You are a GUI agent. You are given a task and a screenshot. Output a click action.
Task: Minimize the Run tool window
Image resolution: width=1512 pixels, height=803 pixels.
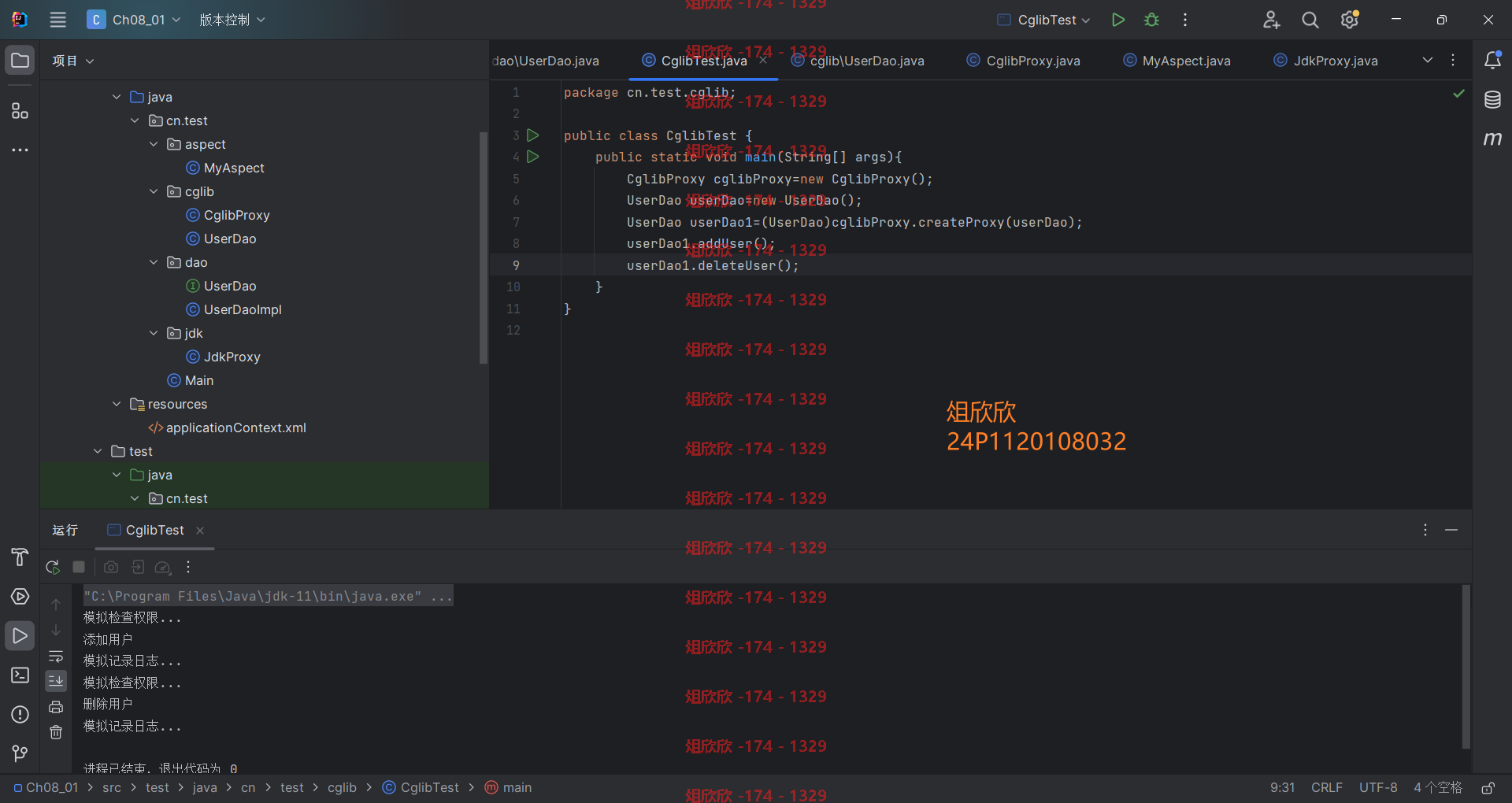click(x=1451, y=530)
